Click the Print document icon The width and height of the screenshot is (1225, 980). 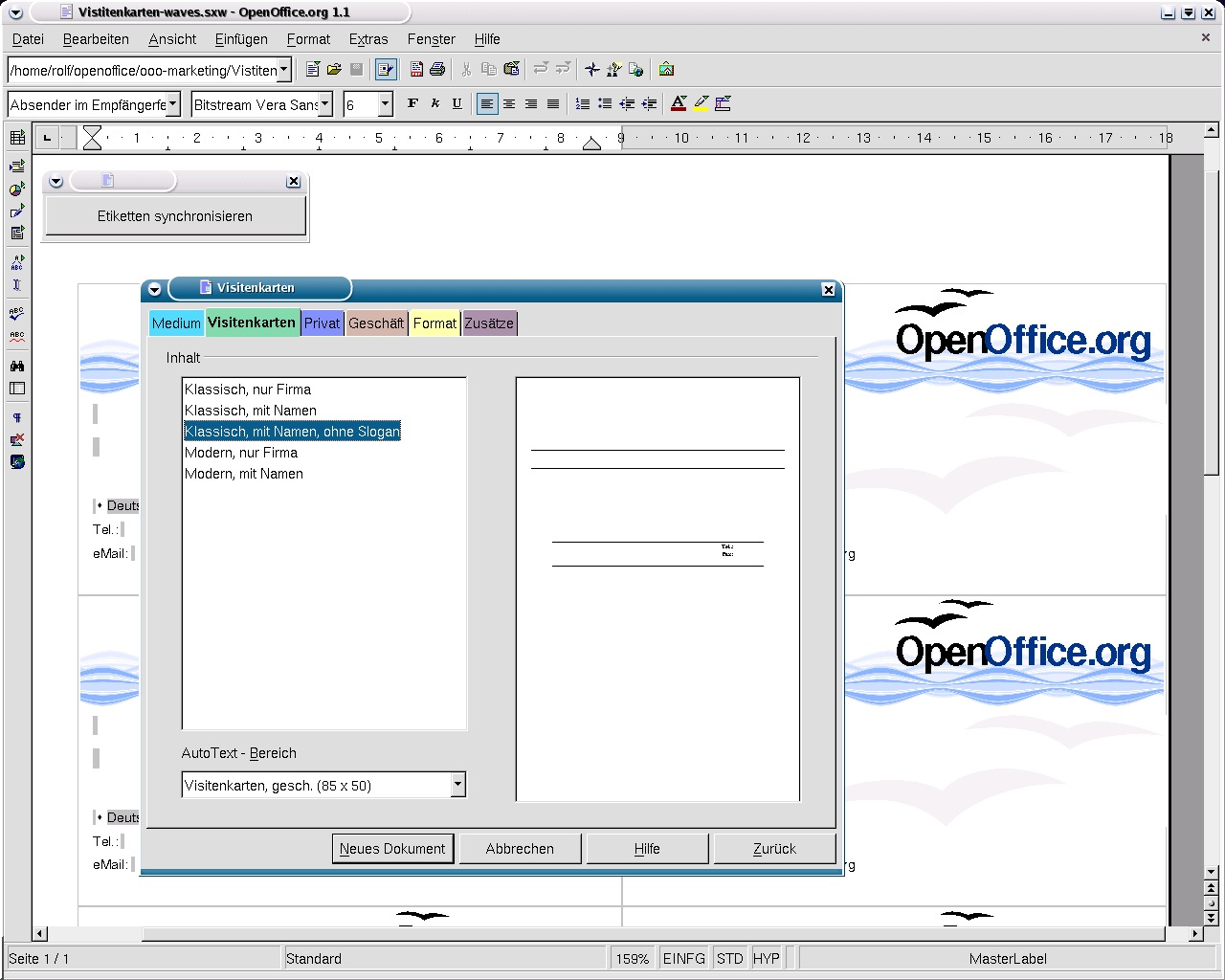tap(437, 69)
